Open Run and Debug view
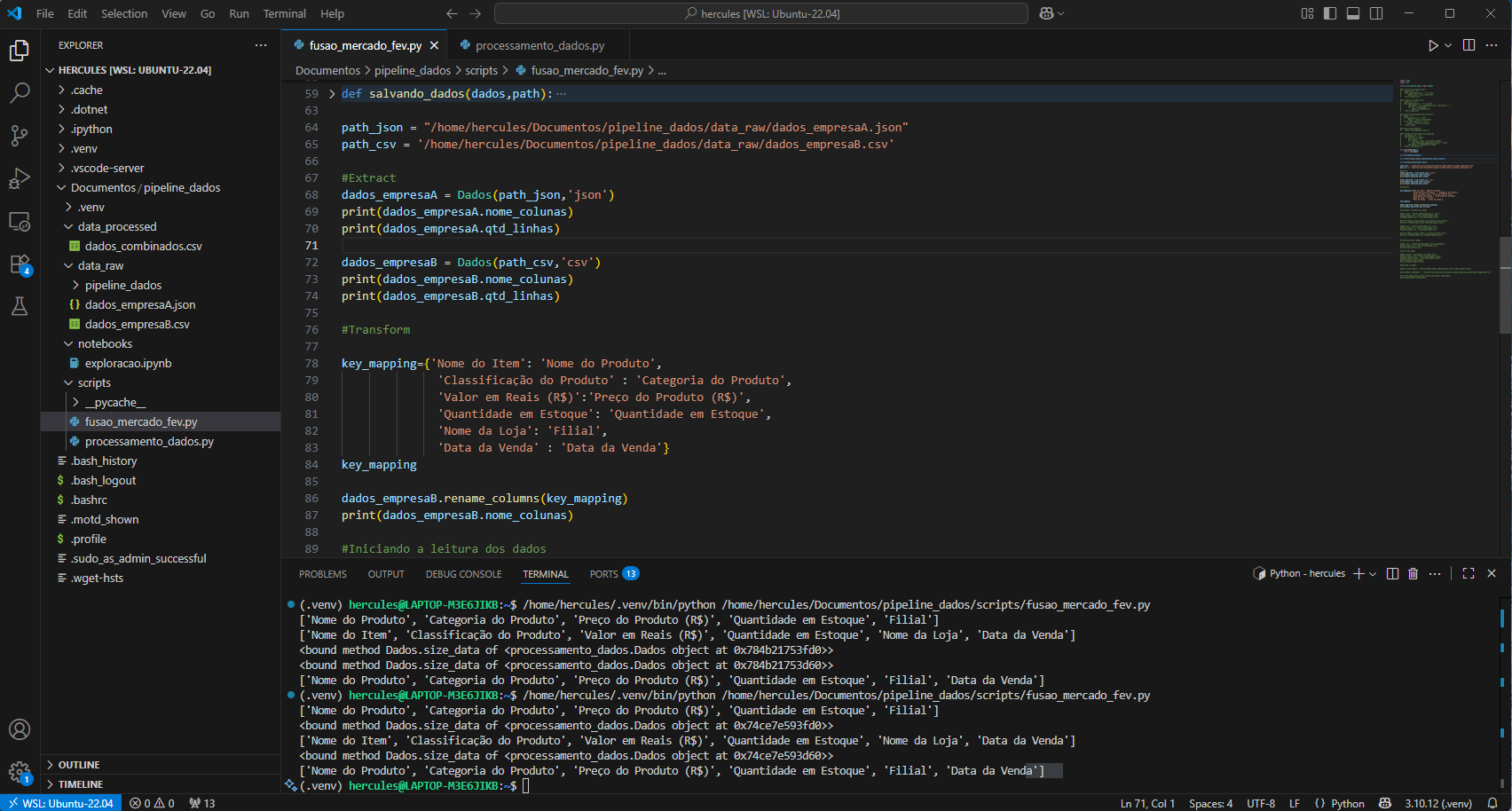 [20, 178]
